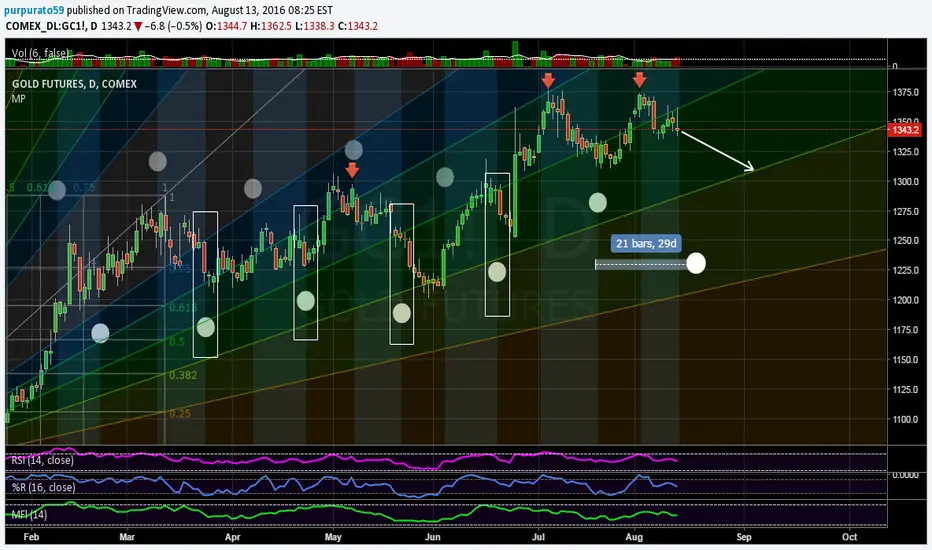
Task: Select the MP indicator label
Action: 18,99
